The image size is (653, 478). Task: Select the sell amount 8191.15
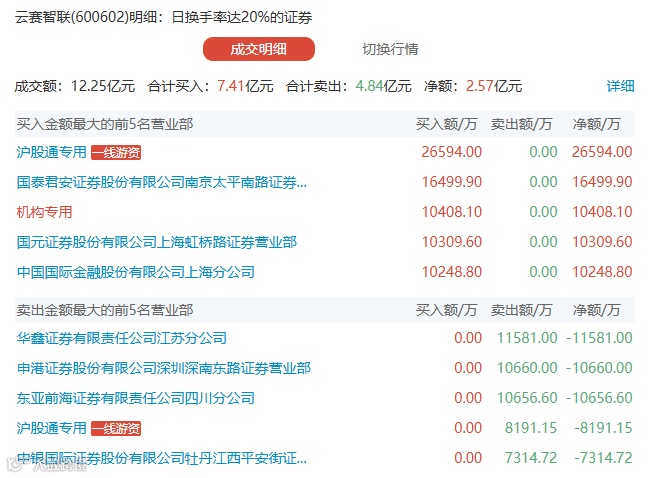click(531, 428)
